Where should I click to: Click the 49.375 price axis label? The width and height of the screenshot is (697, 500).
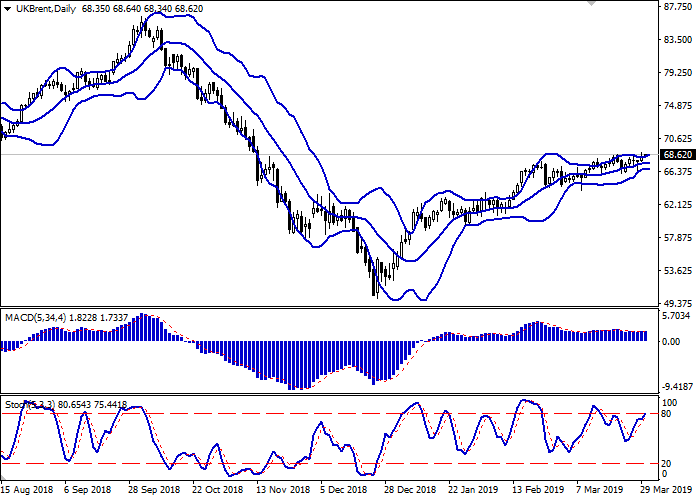tap(676, 304)
